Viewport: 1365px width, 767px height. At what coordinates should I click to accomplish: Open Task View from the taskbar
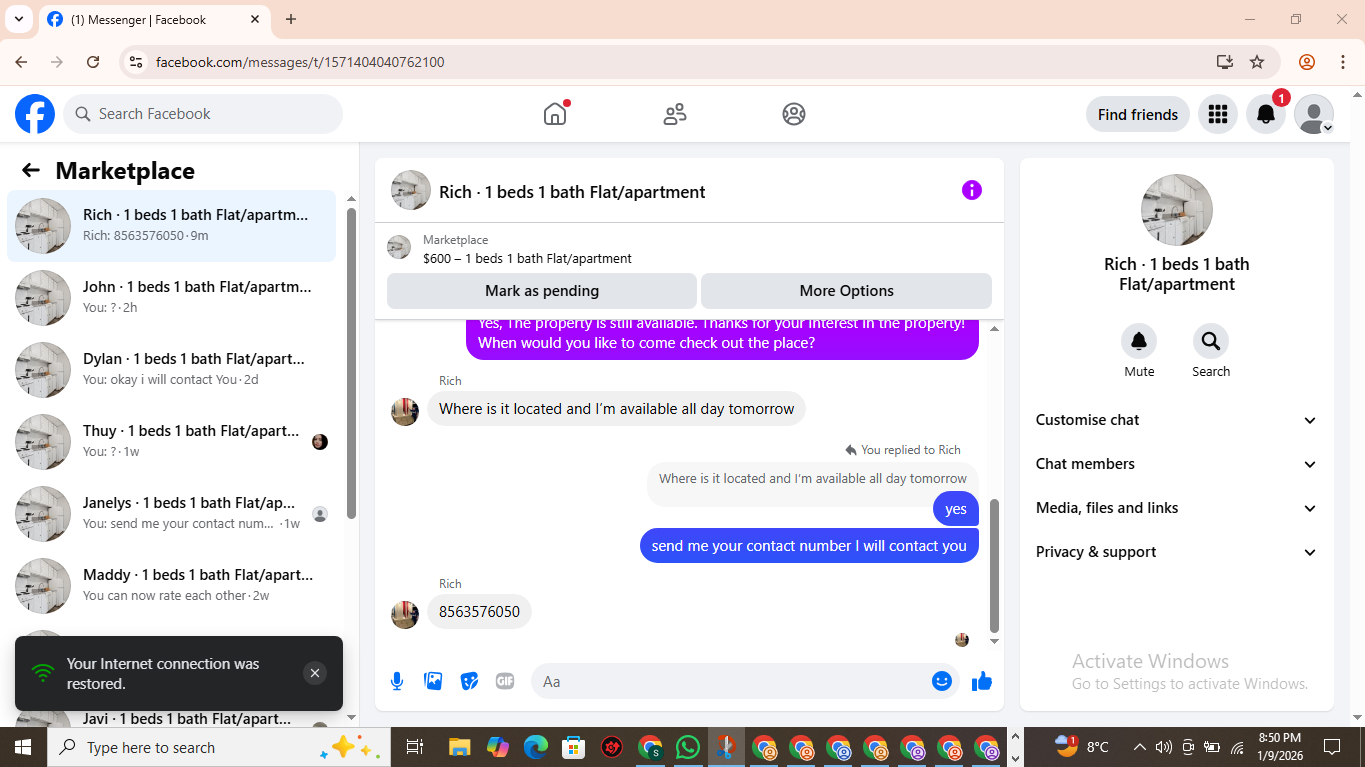pos(415,747)
